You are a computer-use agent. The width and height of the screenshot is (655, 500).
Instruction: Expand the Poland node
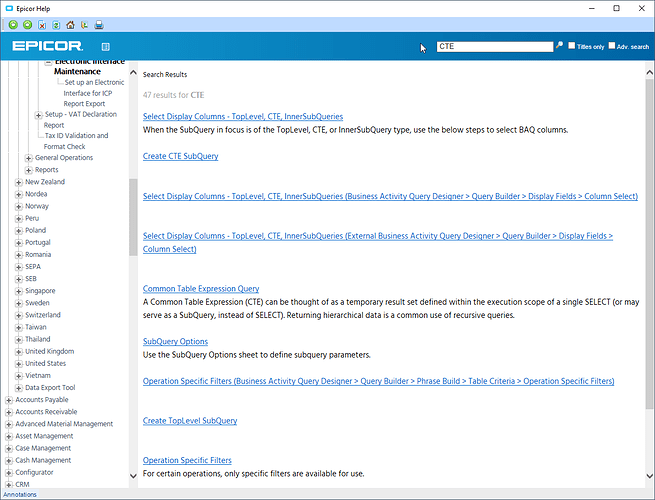pyautogui.click(x=18, y=231)
